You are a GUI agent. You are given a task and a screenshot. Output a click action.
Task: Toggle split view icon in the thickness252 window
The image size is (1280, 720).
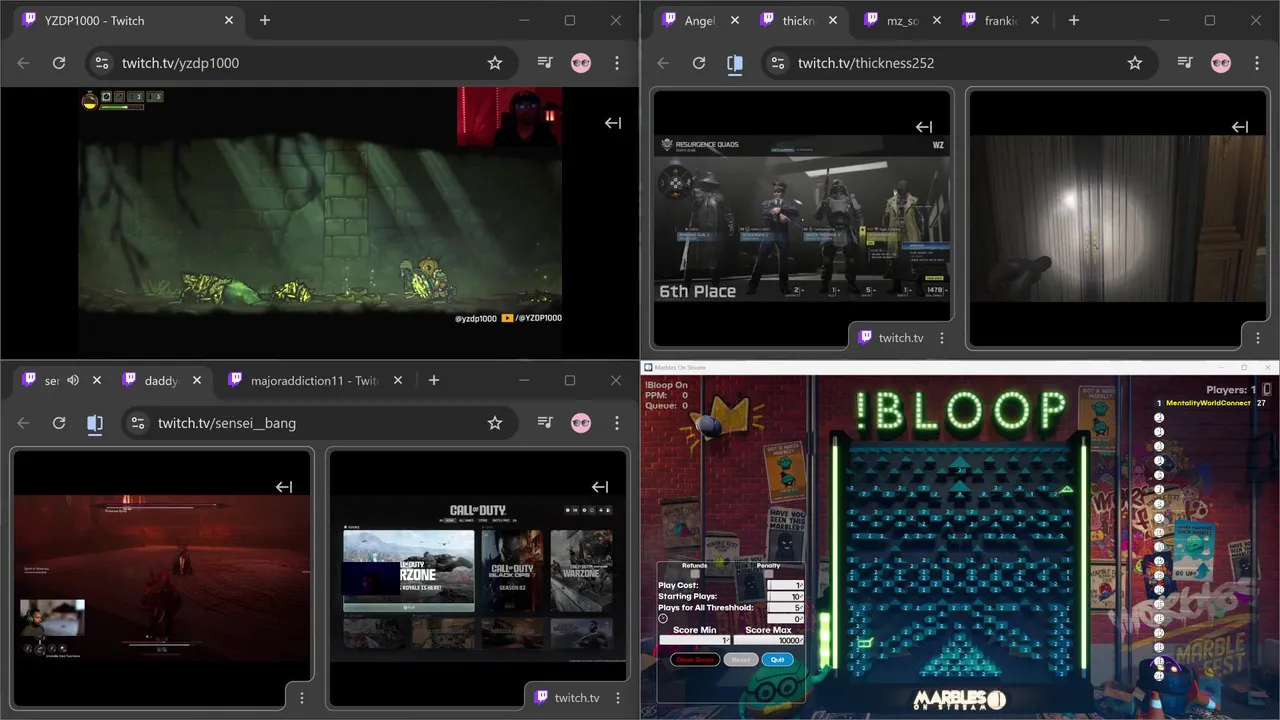(x=735, y=63)
